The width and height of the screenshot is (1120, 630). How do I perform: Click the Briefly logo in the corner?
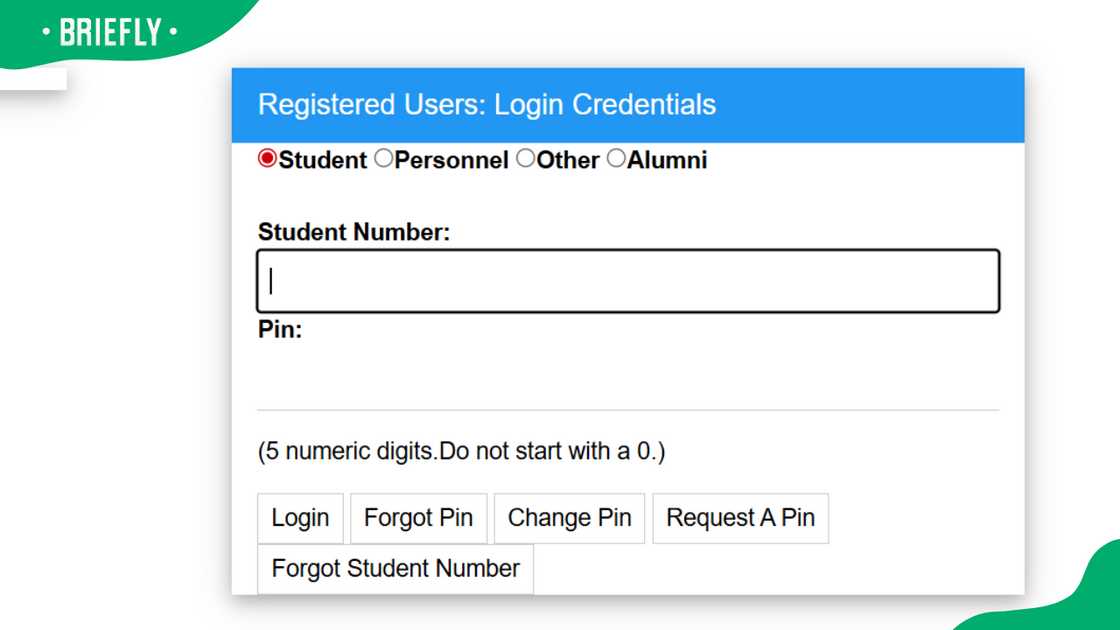coord(110,33)
